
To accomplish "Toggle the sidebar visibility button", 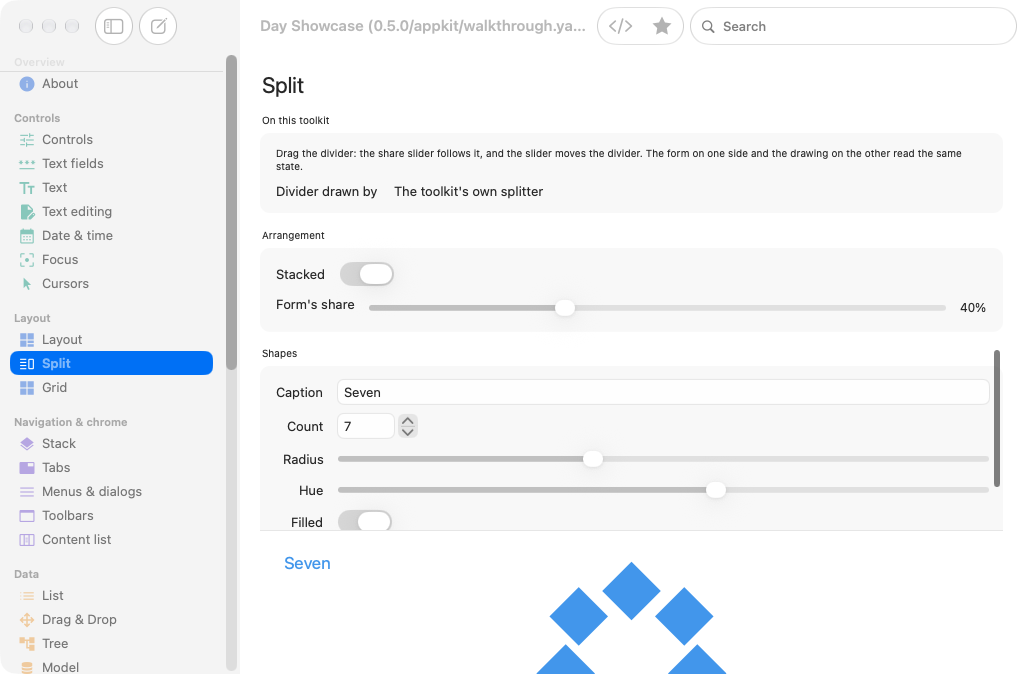I will [x=114, y=26].
